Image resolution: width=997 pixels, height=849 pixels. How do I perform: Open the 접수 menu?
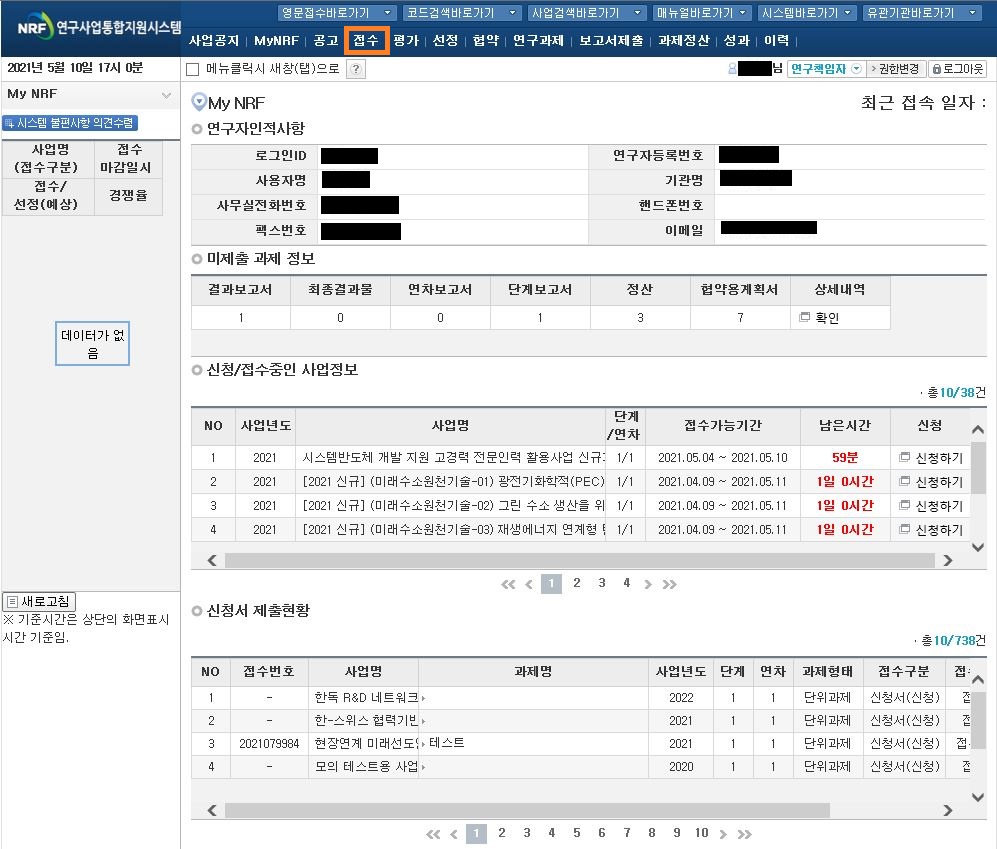(x=365, y=41)
